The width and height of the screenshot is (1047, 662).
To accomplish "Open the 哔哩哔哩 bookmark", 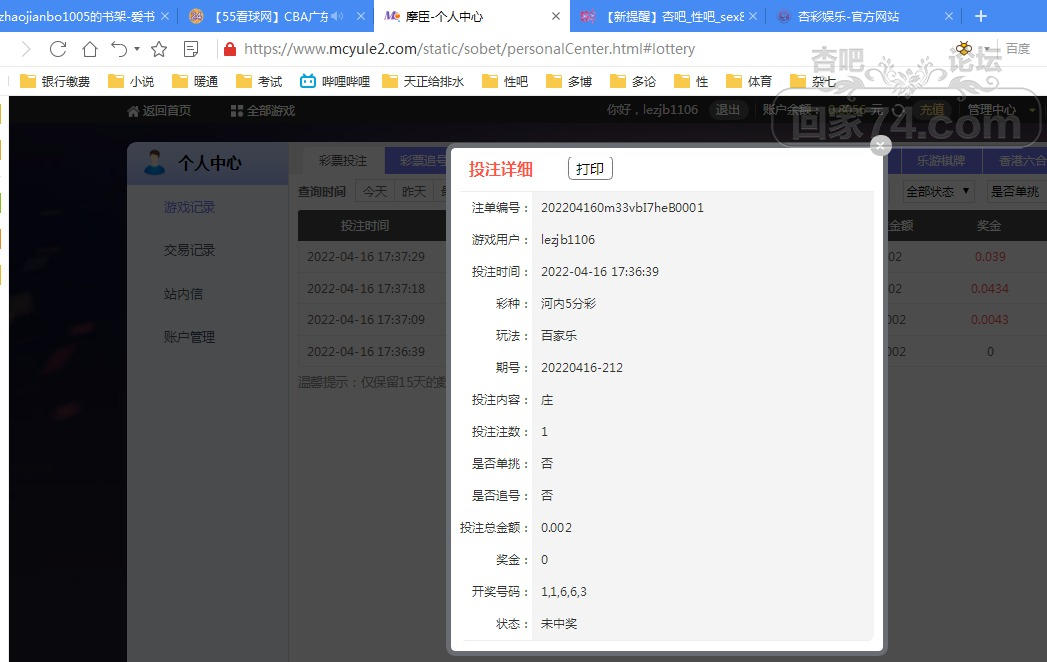I will pos(335,81).
